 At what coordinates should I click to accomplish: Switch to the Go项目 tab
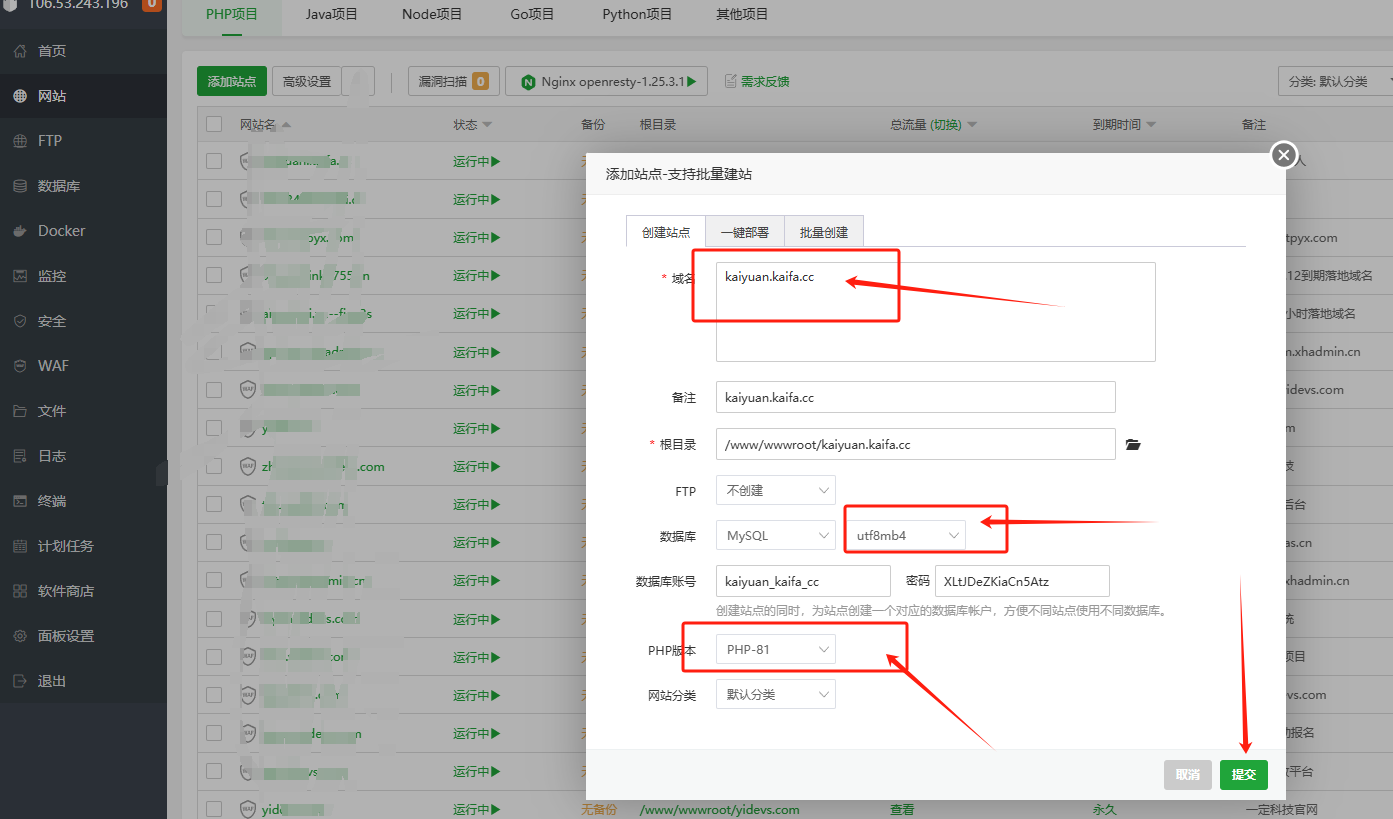point(532,14)
